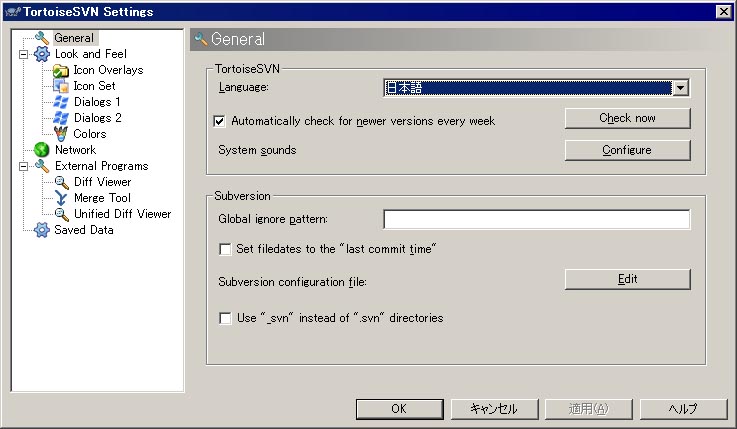The image size is (737, 429).
Task: Go to Dialogs 2 settings
Action: (97, 118)
